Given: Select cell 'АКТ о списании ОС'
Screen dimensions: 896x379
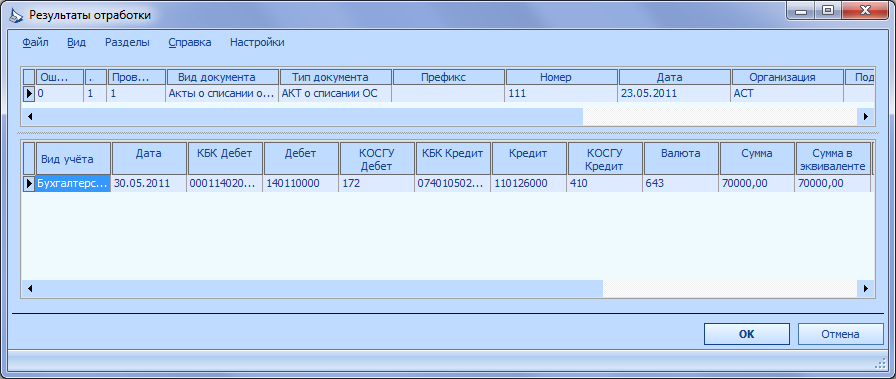Looking at the screenshot, I should pos(335,93).
